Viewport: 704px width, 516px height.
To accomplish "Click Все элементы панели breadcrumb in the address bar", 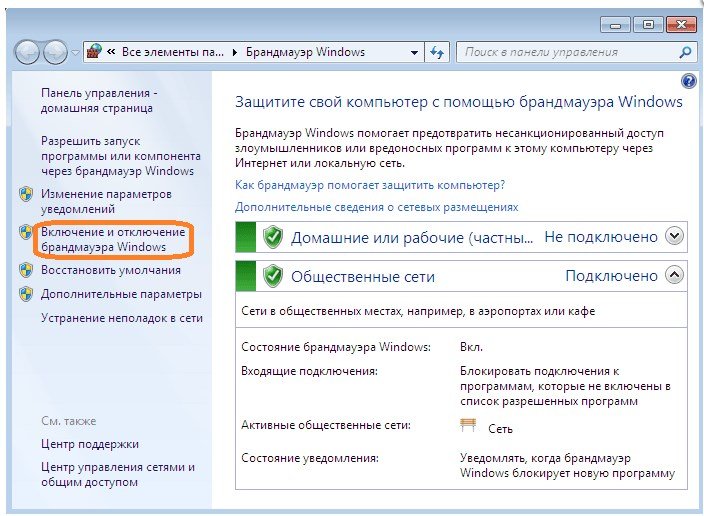I will click(x=171, y=52).
